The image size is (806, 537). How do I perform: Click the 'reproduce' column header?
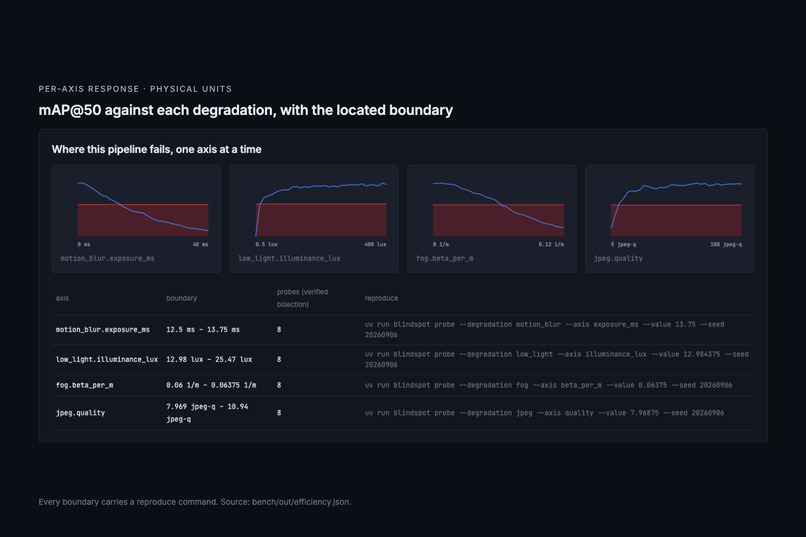click(381, 298)
